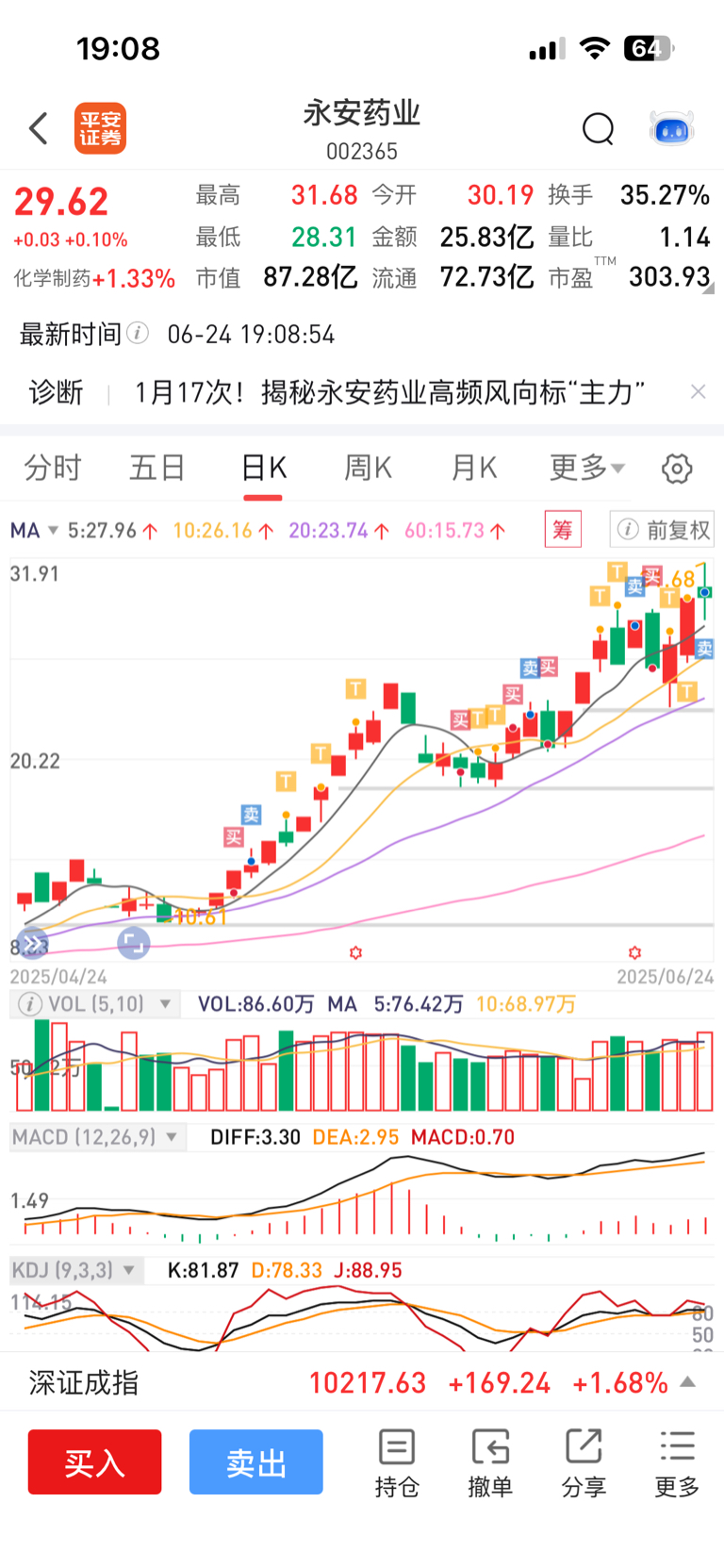Image resolution: width=724 pixels, height=1568 pixels.
Task: Open the robot assistant icon
Action: tap(672, 128)
